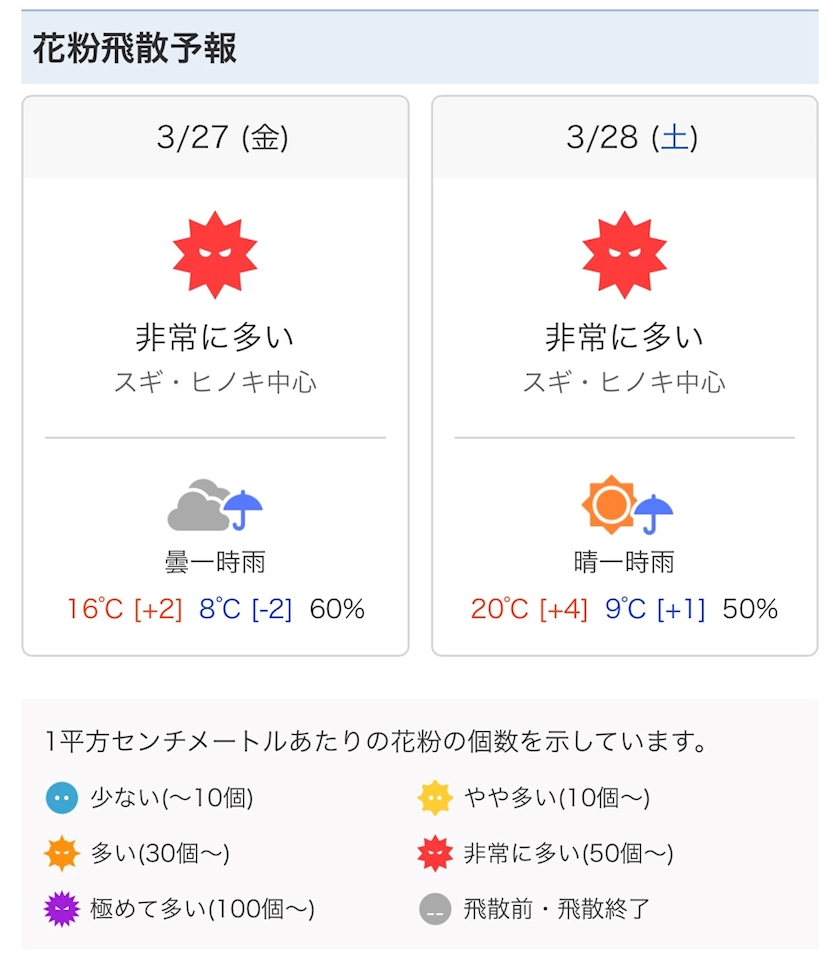
Task: Click the red 非常に多い legend icon
Action: [x=435, y=854]
